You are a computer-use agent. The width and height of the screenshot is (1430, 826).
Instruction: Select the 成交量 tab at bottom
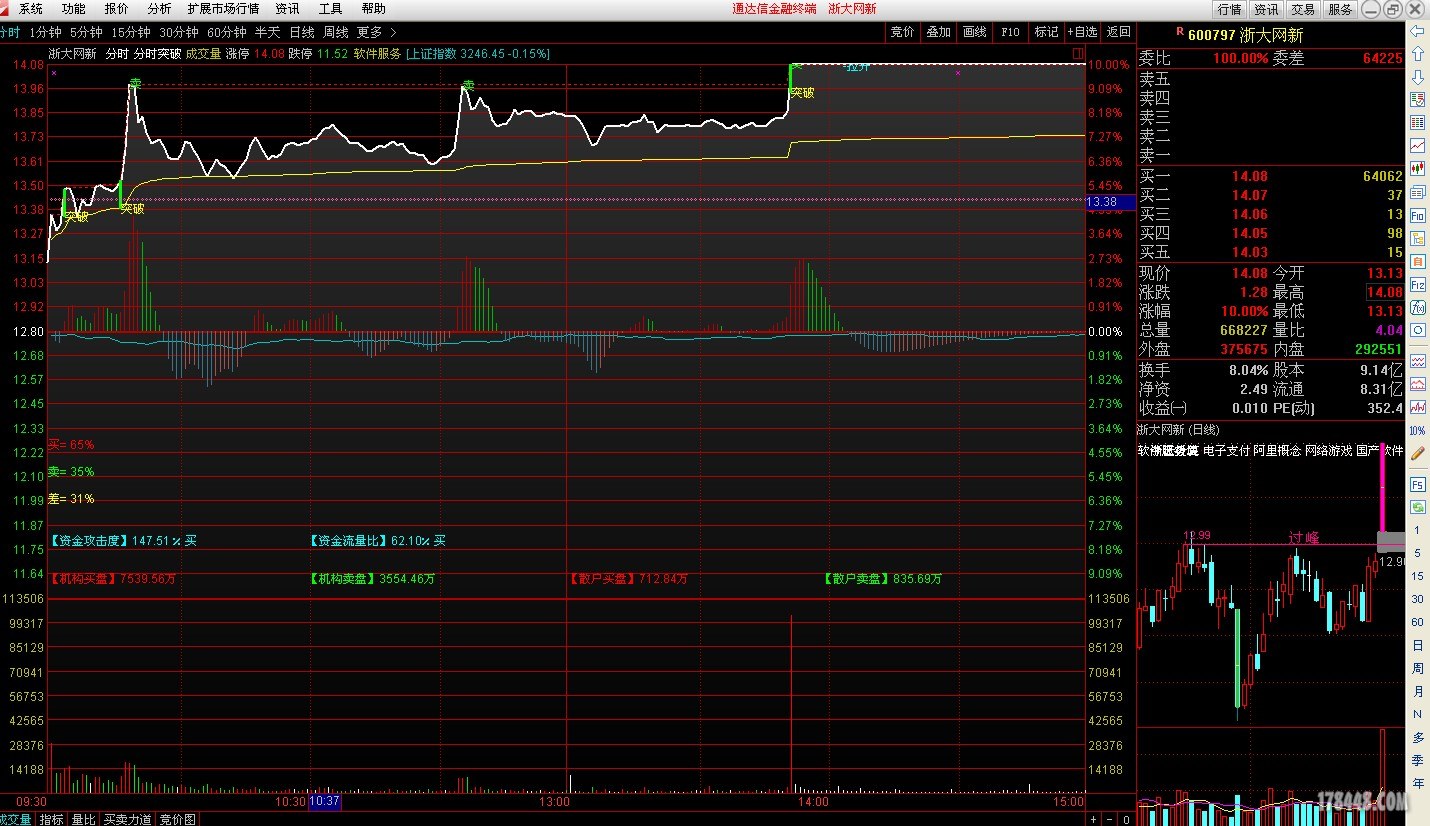click(16, 819)
